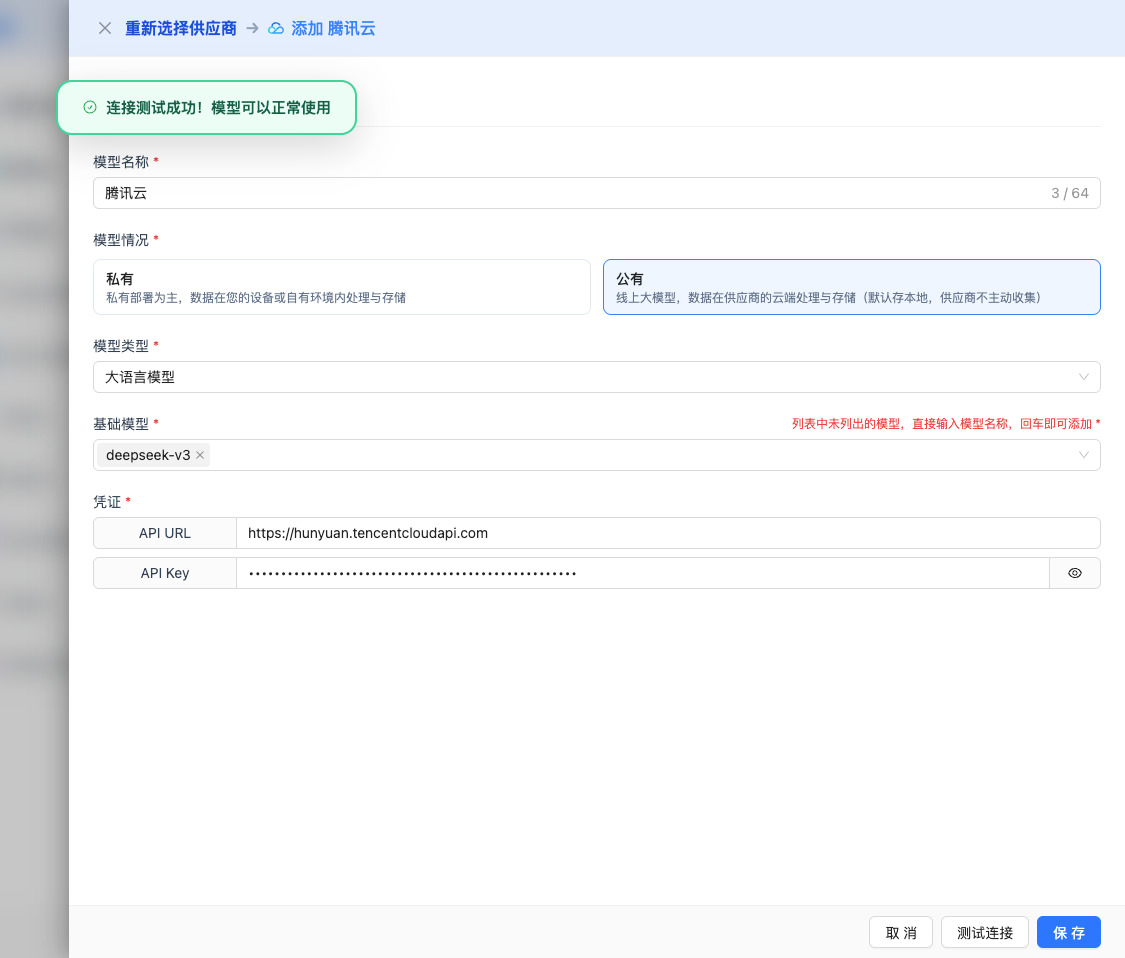
Task: Click the 测试连接 button
Action: point(984,932)
